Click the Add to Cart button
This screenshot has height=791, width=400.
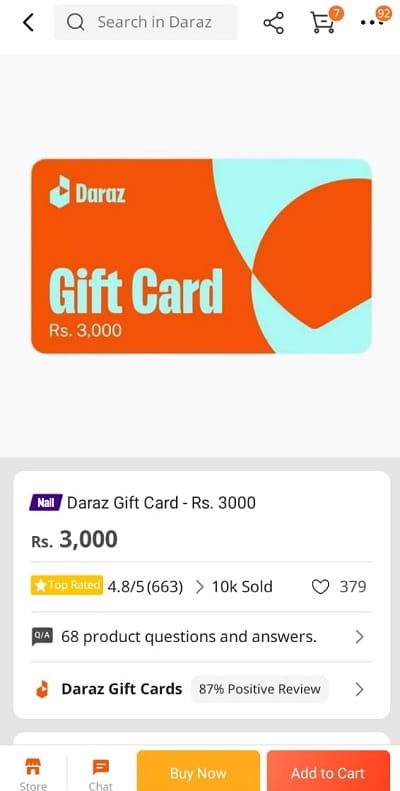pos(328,773)
